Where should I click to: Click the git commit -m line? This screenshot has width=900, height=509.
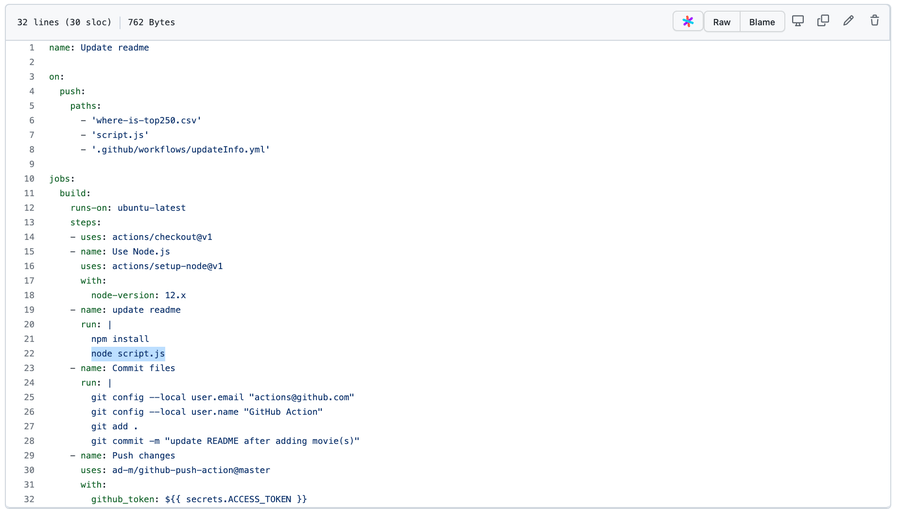coord(225,441)
